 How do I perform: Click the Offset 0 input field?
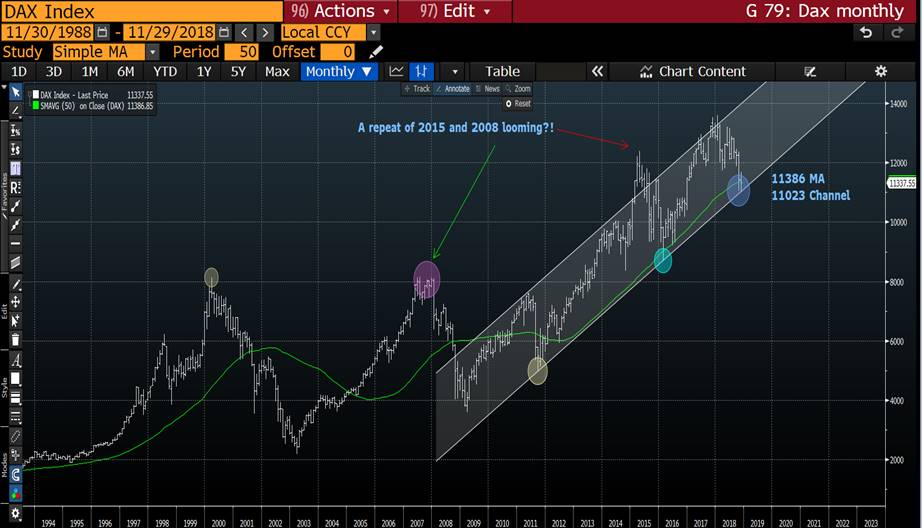[x=338, y=52]
